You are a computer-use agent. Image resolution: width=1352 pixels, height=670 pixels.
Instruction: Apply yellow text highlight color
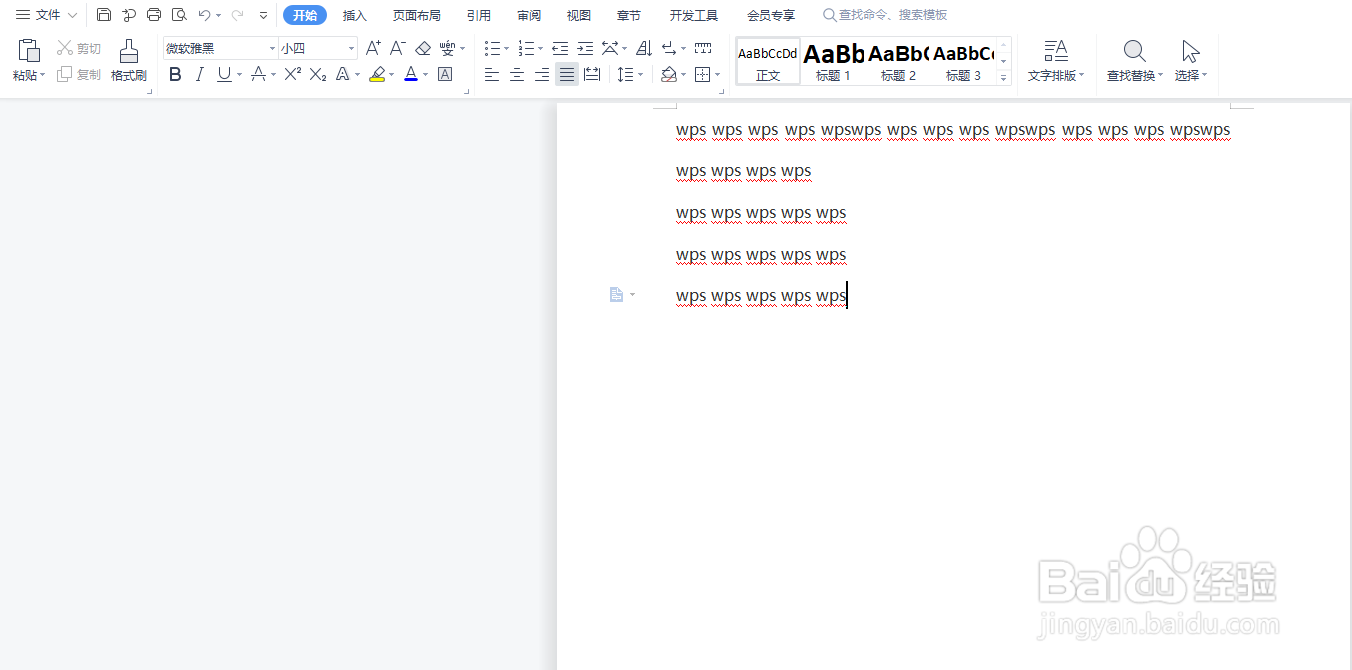(x=376, y=74)
